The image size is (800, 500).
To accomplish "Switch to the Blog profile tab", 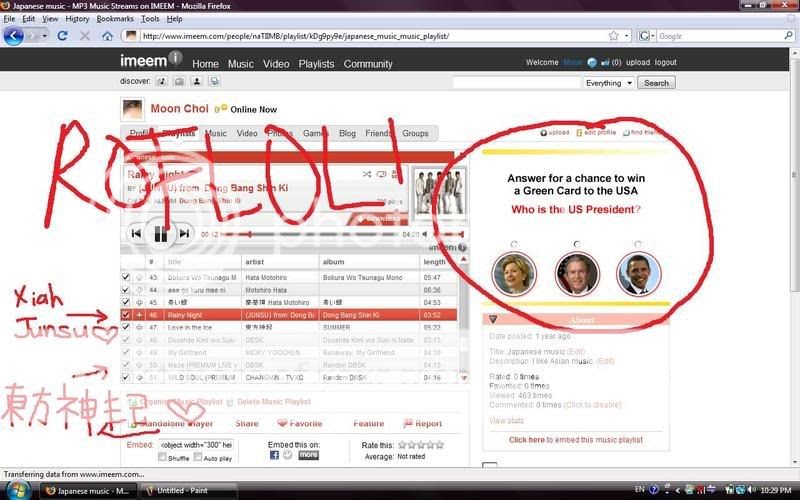I will point(347,133).
